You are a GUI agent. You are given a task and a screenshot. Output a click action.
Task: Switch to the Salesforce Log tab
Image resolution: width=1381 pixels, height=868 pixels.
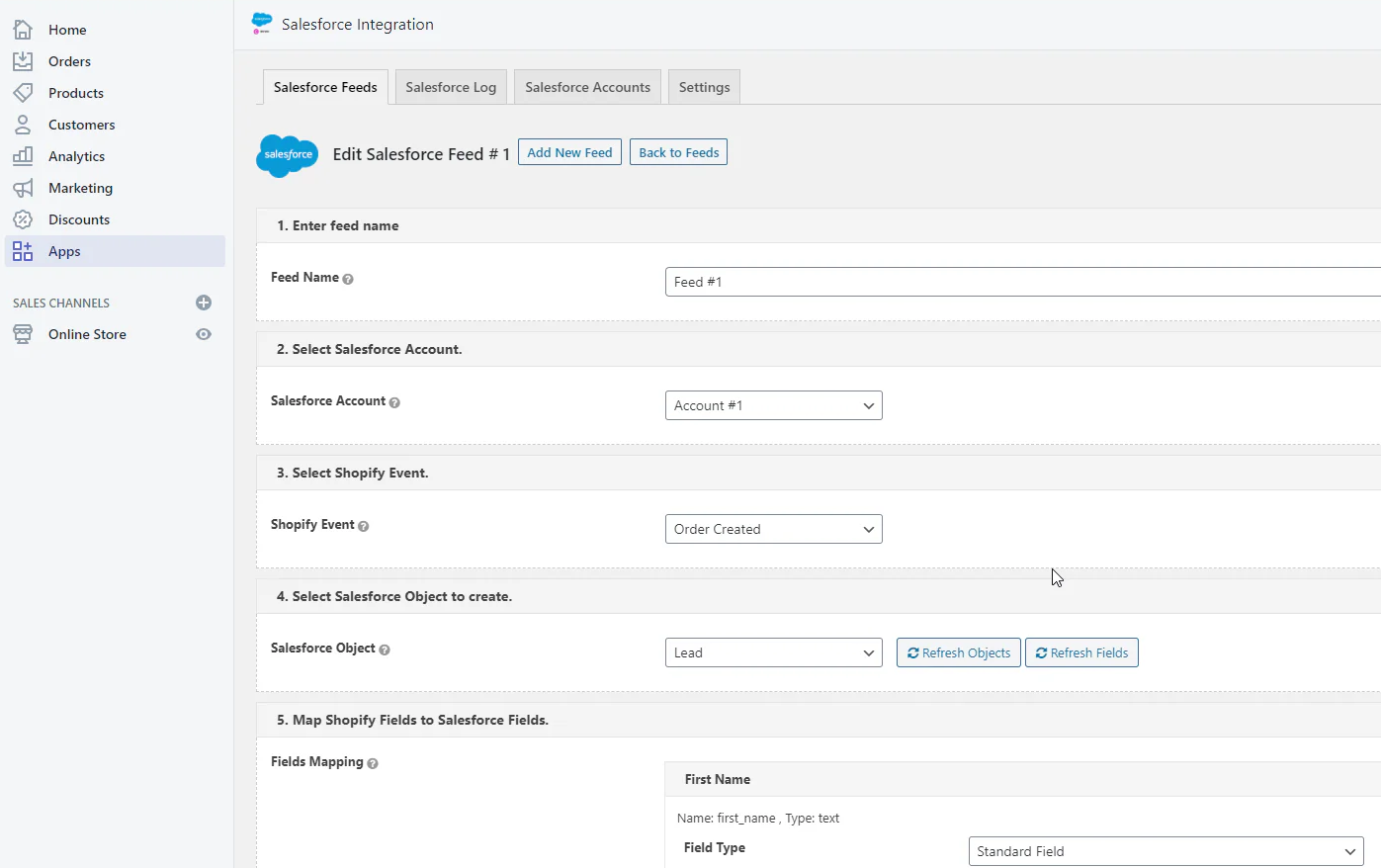click(x=451, y=87)
